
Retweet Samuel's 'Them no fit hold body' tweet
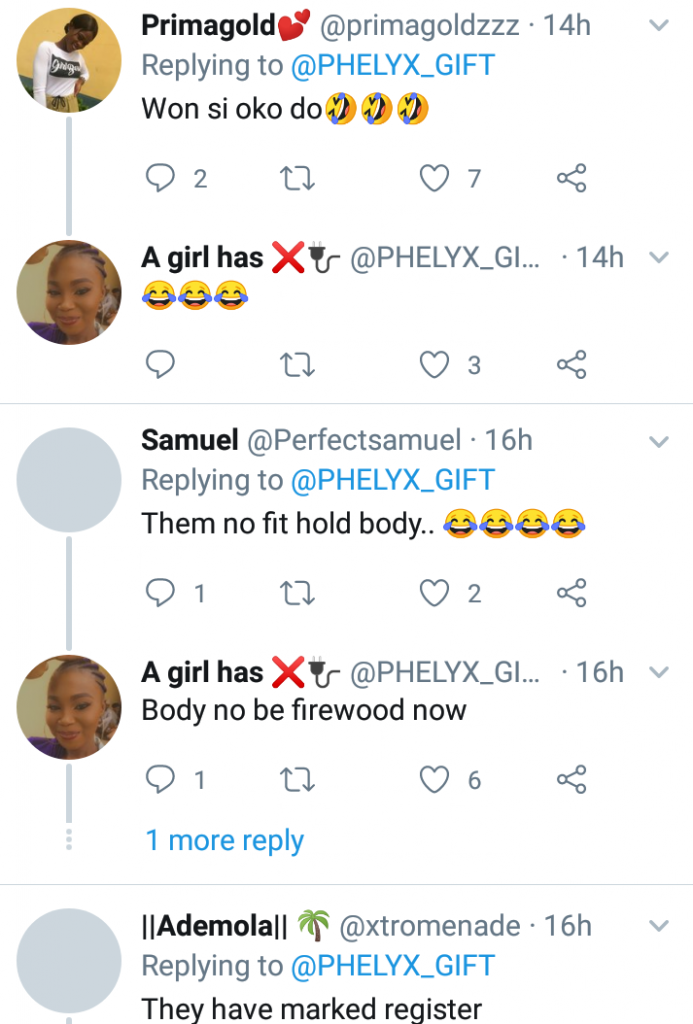[x=297, y=594]
